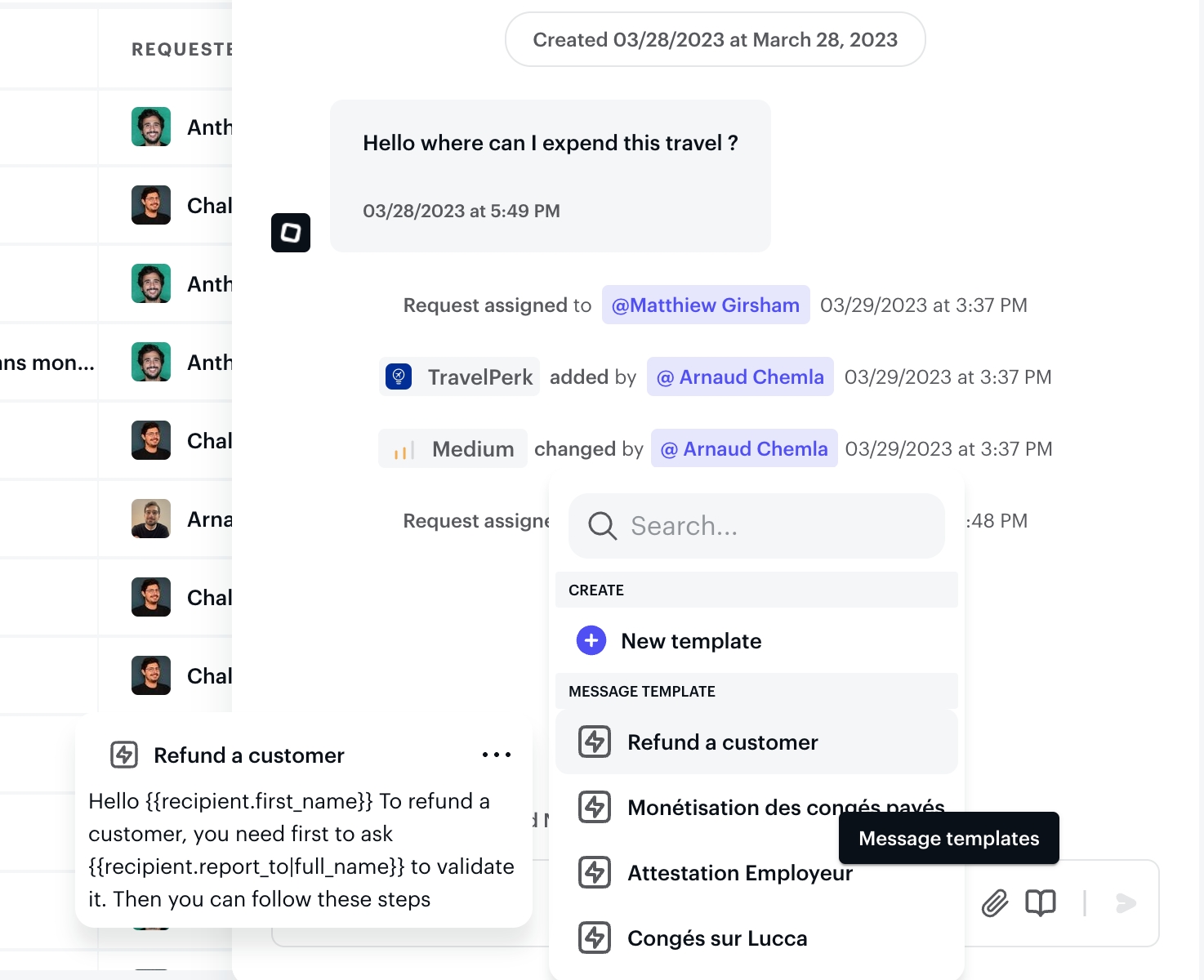
Task: Click the @Matthiew Girsham mention
Action: tap(706, 305)
